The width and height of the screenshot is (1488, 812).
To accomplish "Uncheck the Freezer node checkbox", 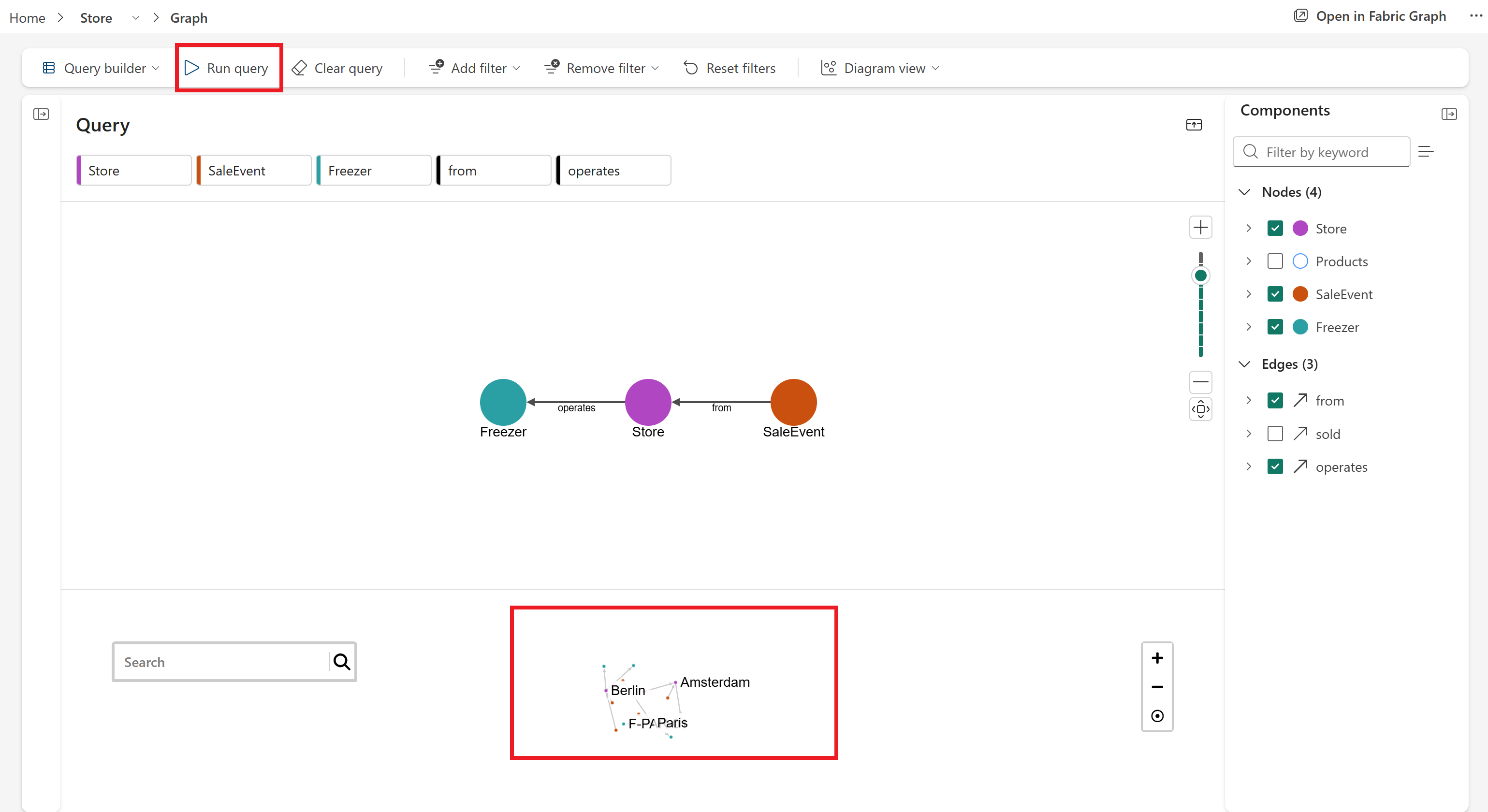I will pos(1275,327).
